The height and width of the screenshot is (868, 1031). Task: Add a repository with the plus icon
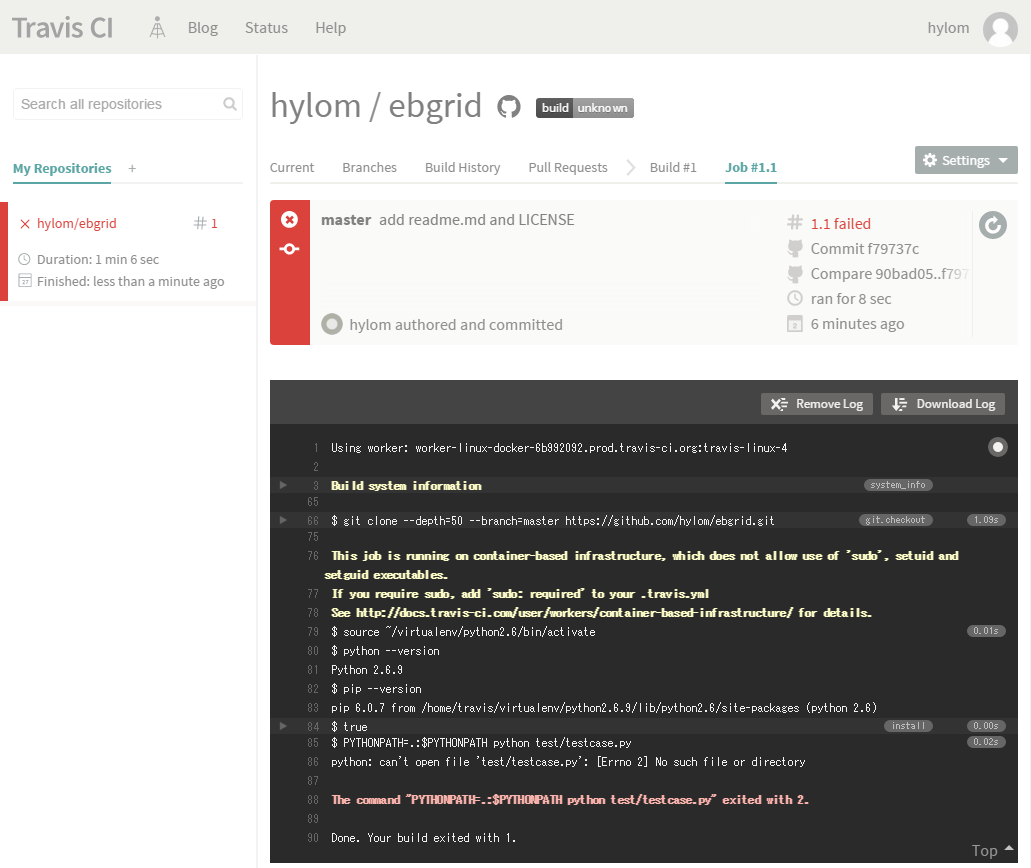(x=132, y=168)
